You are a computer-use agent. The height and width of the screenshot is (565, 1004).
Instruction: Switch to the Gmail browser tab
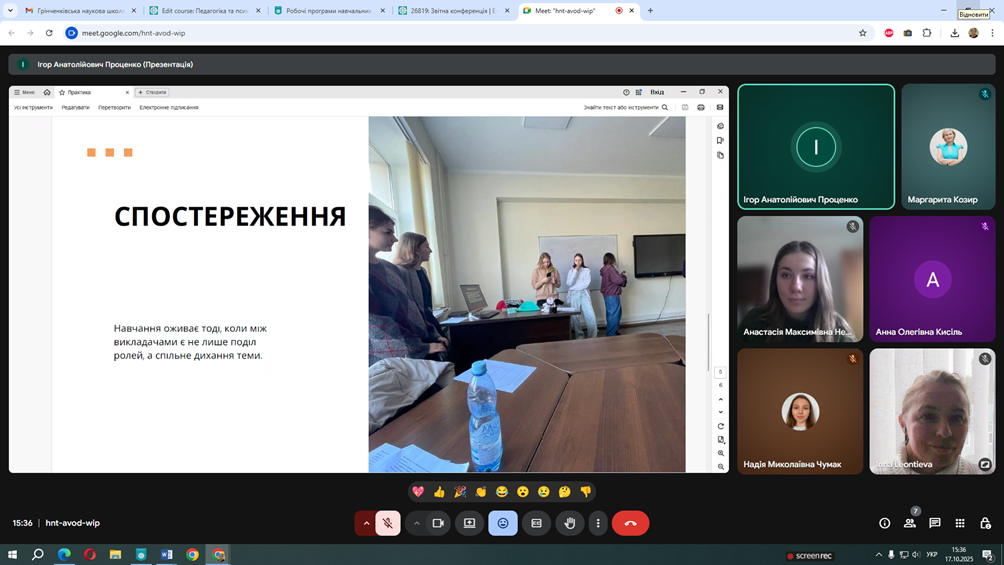[x=75, y=11]
